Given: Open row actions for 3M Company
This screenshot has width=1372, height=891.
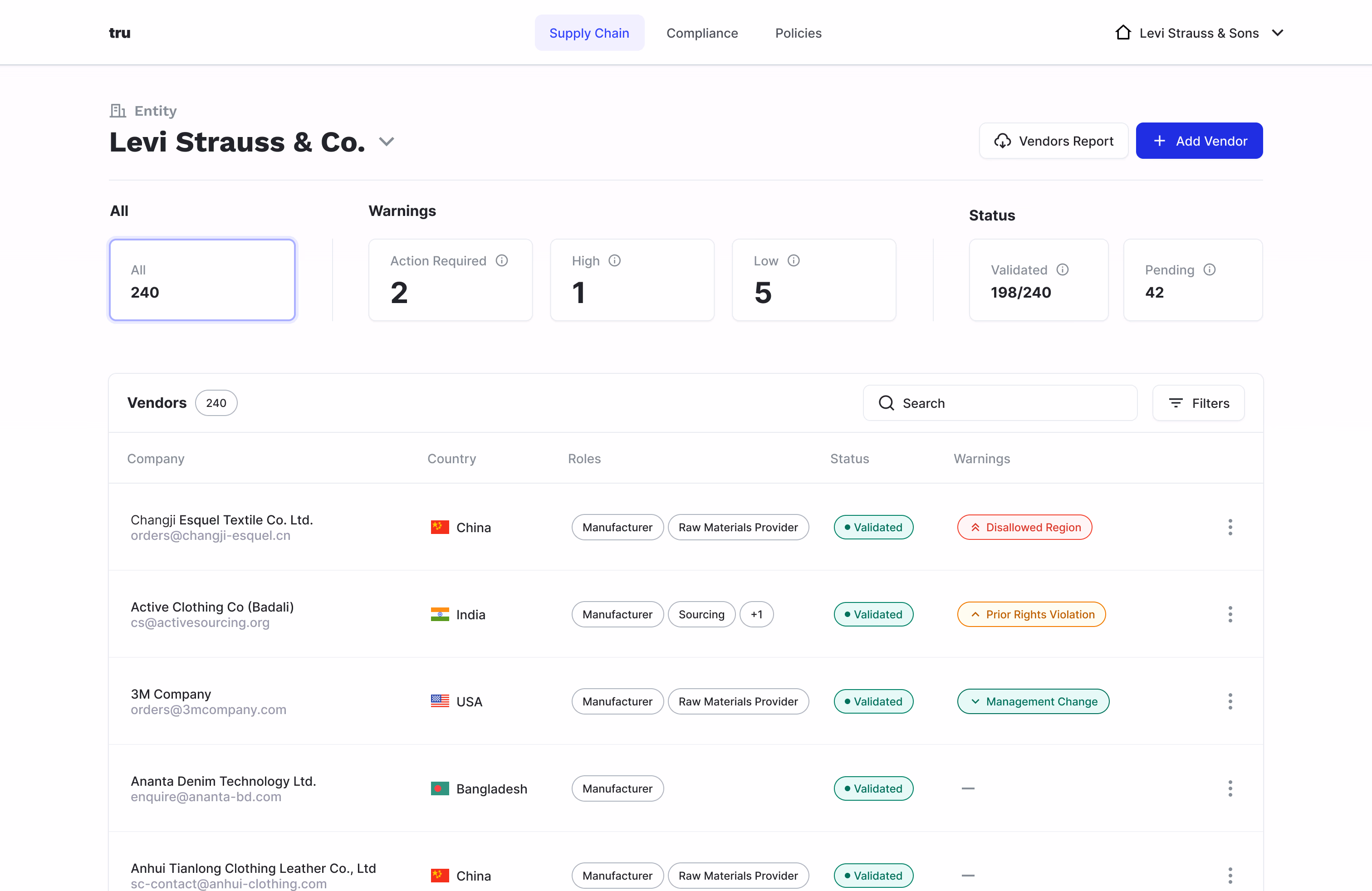Looking at the screenshot, I should click(x=1230, y=701).
